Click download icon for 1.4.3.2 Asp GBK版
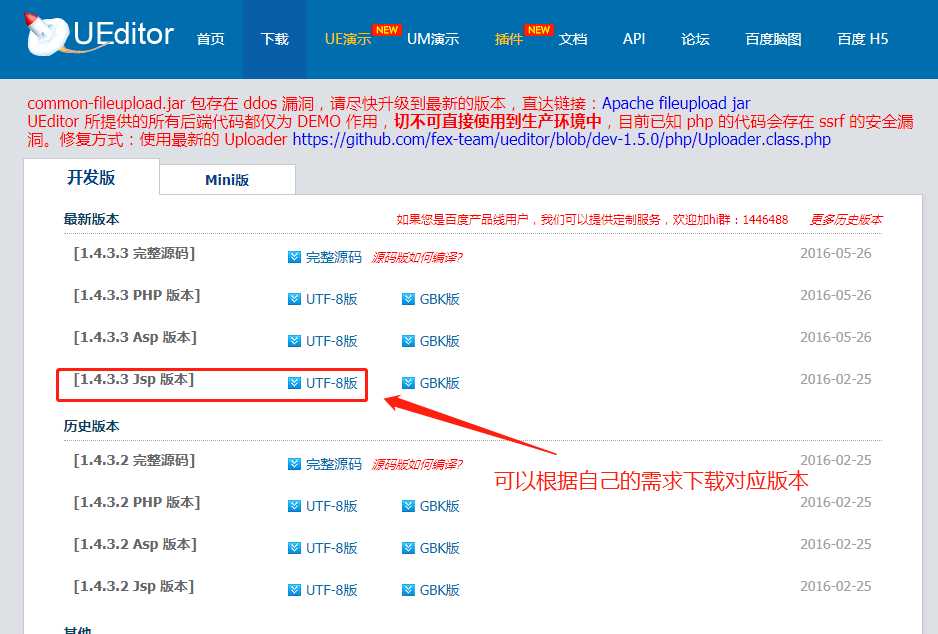 pyautogui.click(x=408, y=548)
